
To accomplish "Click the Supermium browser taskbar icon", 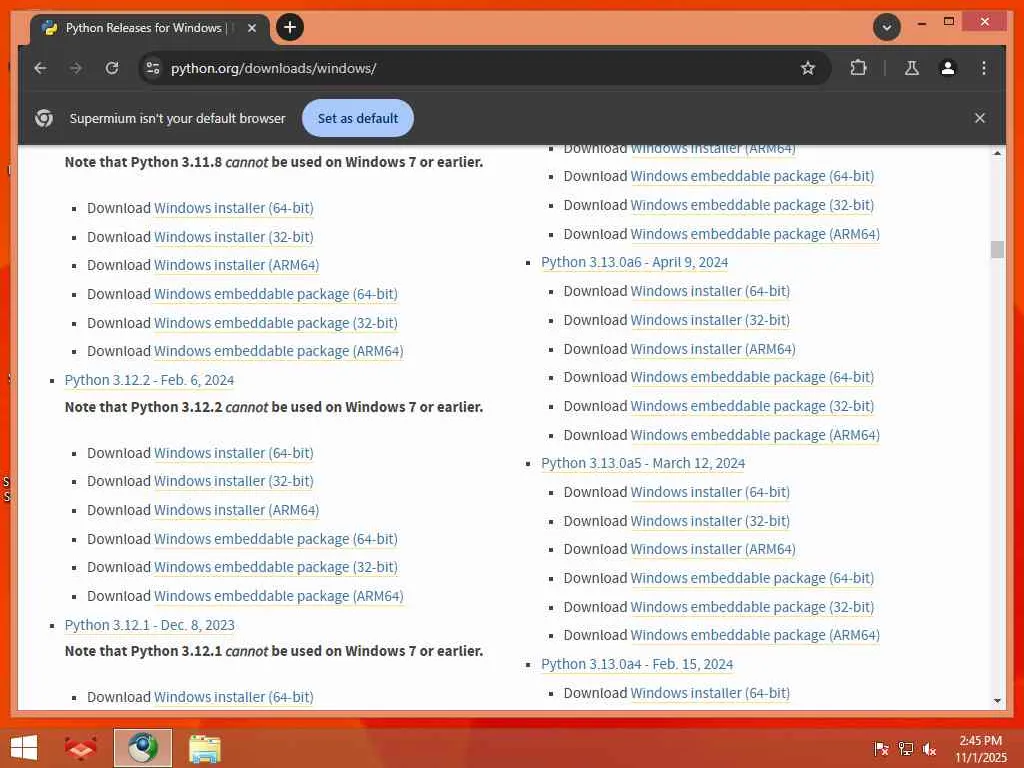I will click(142, 748).
